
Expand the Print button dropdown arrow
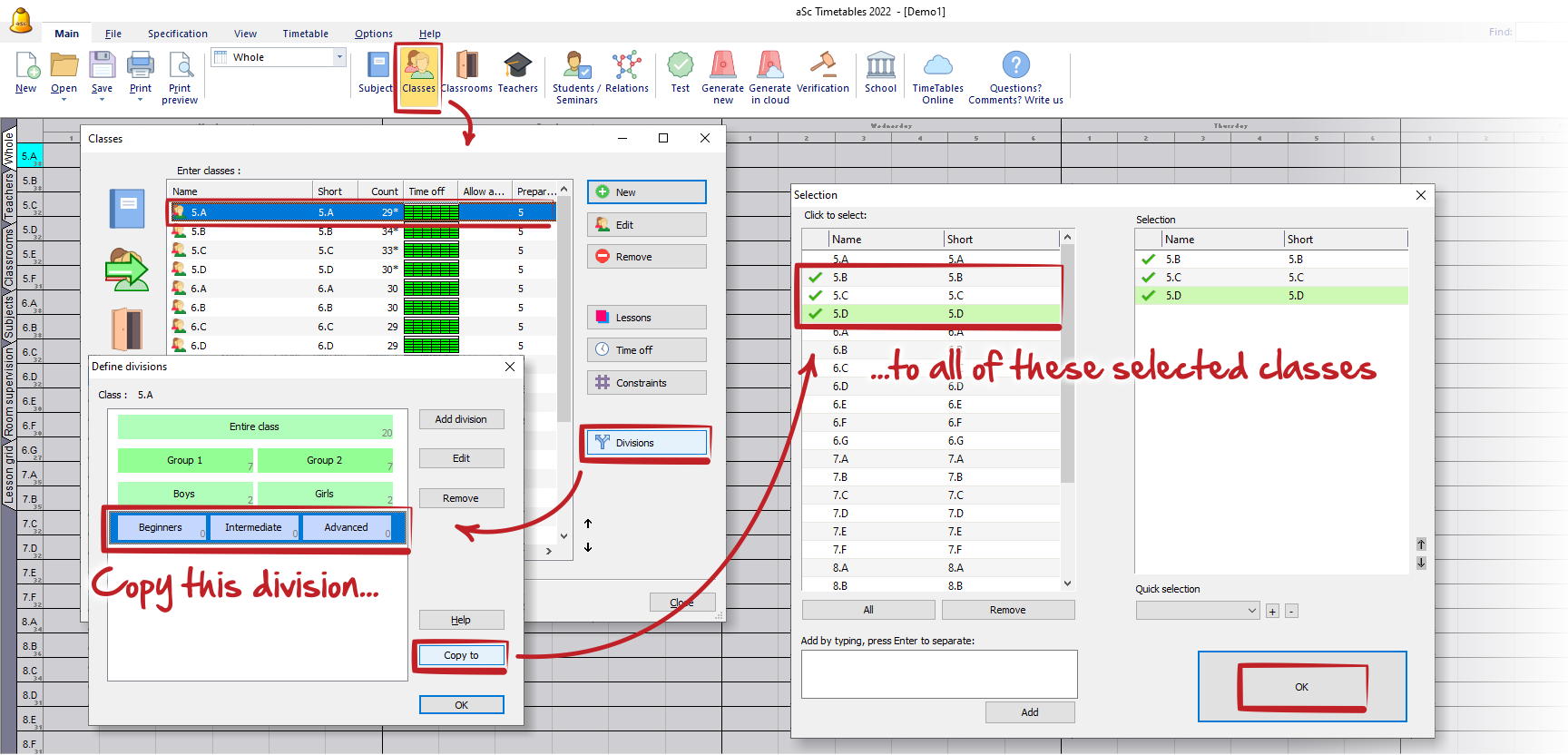(141, 100)
